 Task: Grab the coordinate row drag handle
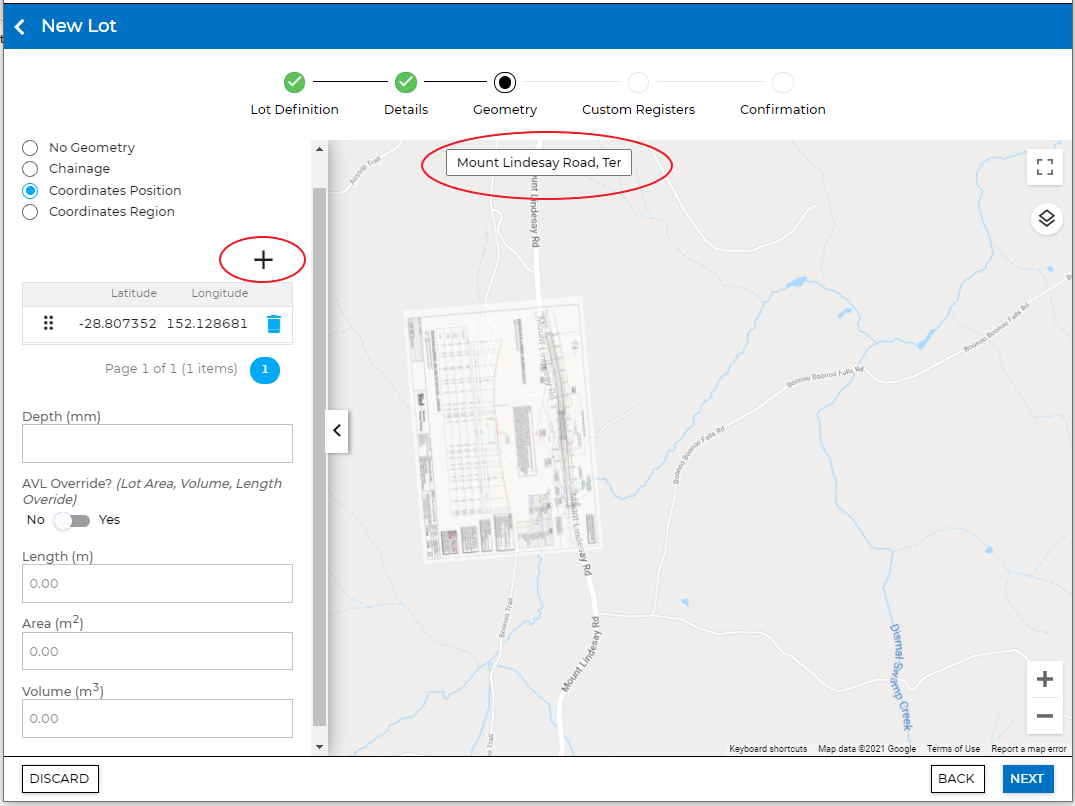[x=48, y=322]
